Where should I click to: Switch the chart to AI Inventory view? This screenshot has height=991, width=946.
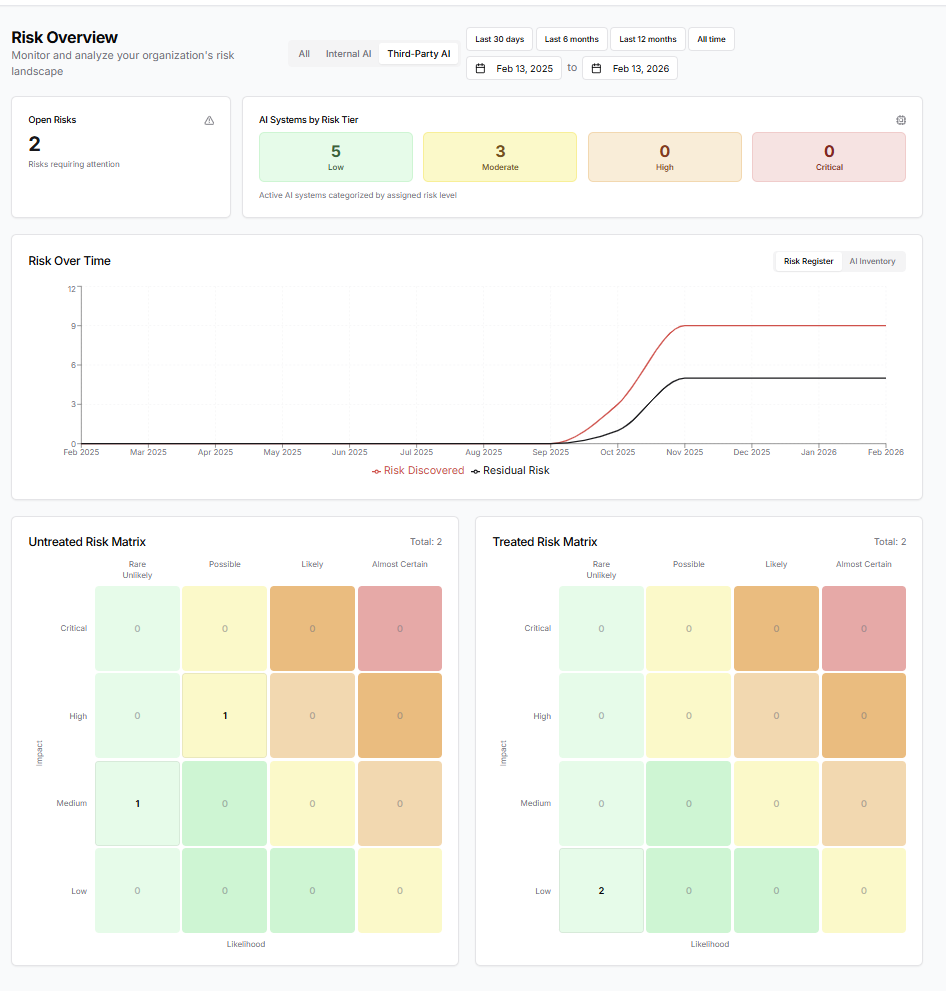872,261
